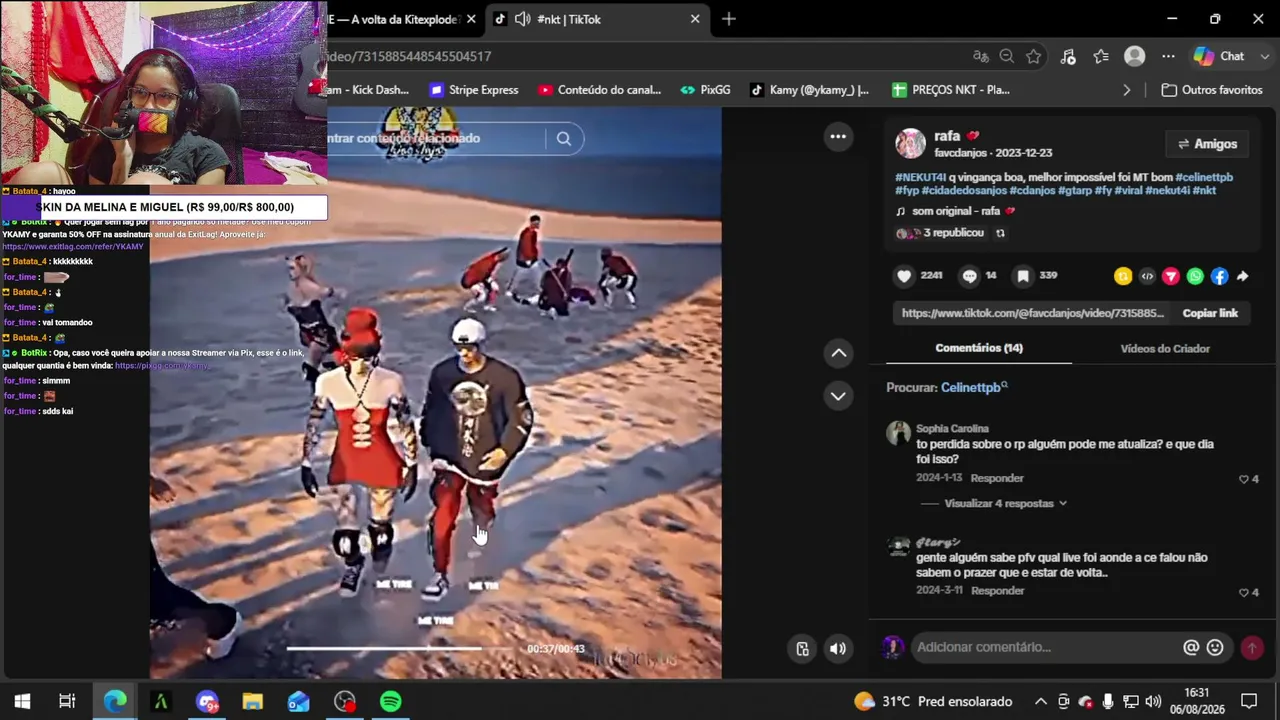Open Edge Settings and more menu
This screenshot has width=1280, height=720.
(1168, 57)
